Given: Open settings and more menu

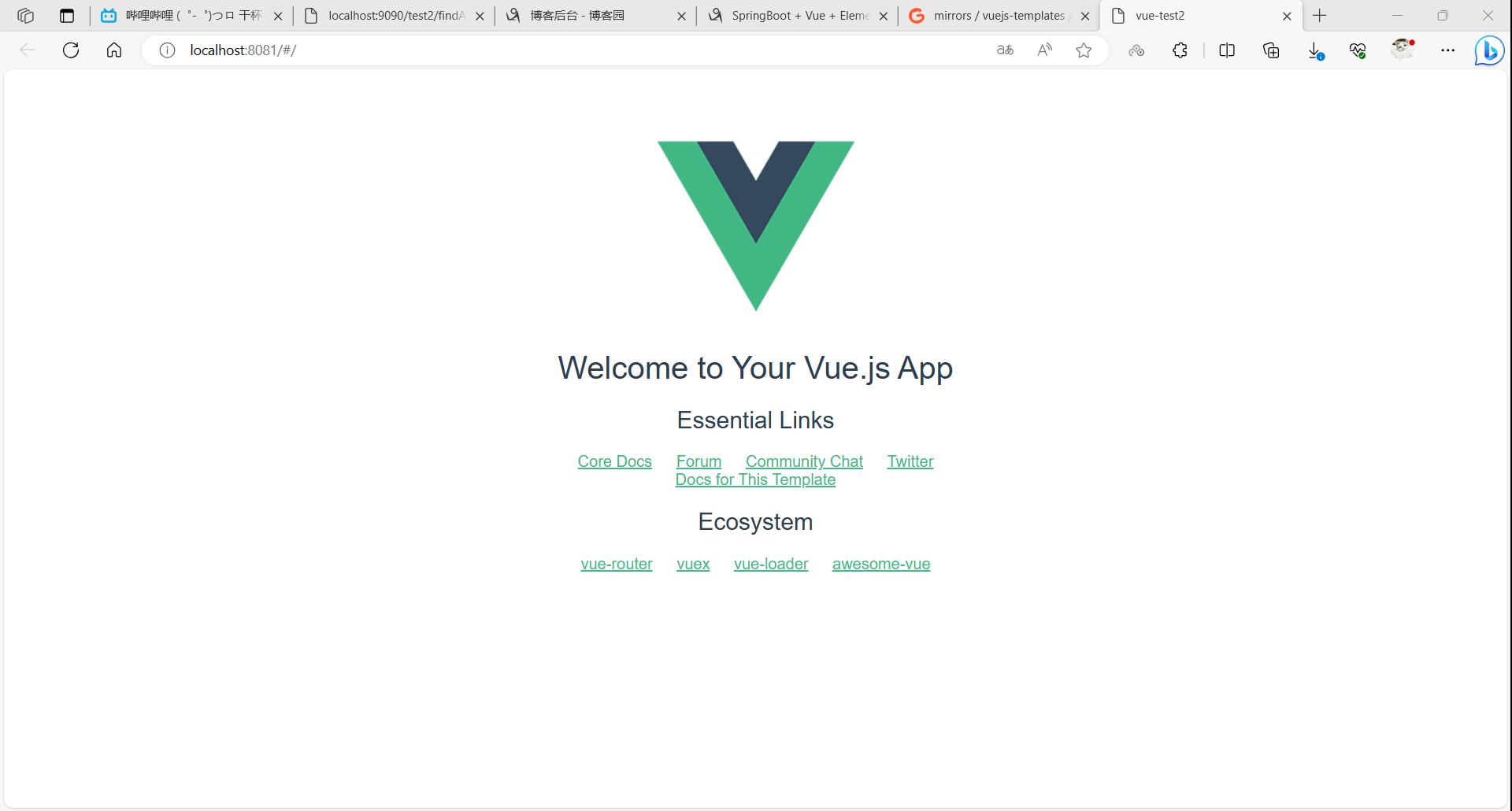Looking at the screenshot, I should [x=1447, y=50].
